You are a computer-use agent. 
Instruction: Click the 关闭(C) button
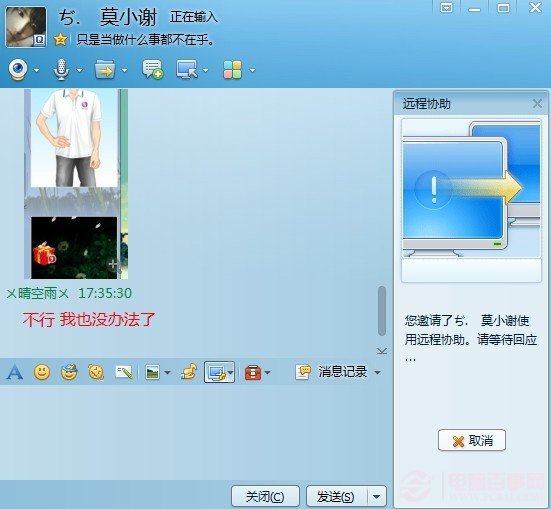point(265,496)
